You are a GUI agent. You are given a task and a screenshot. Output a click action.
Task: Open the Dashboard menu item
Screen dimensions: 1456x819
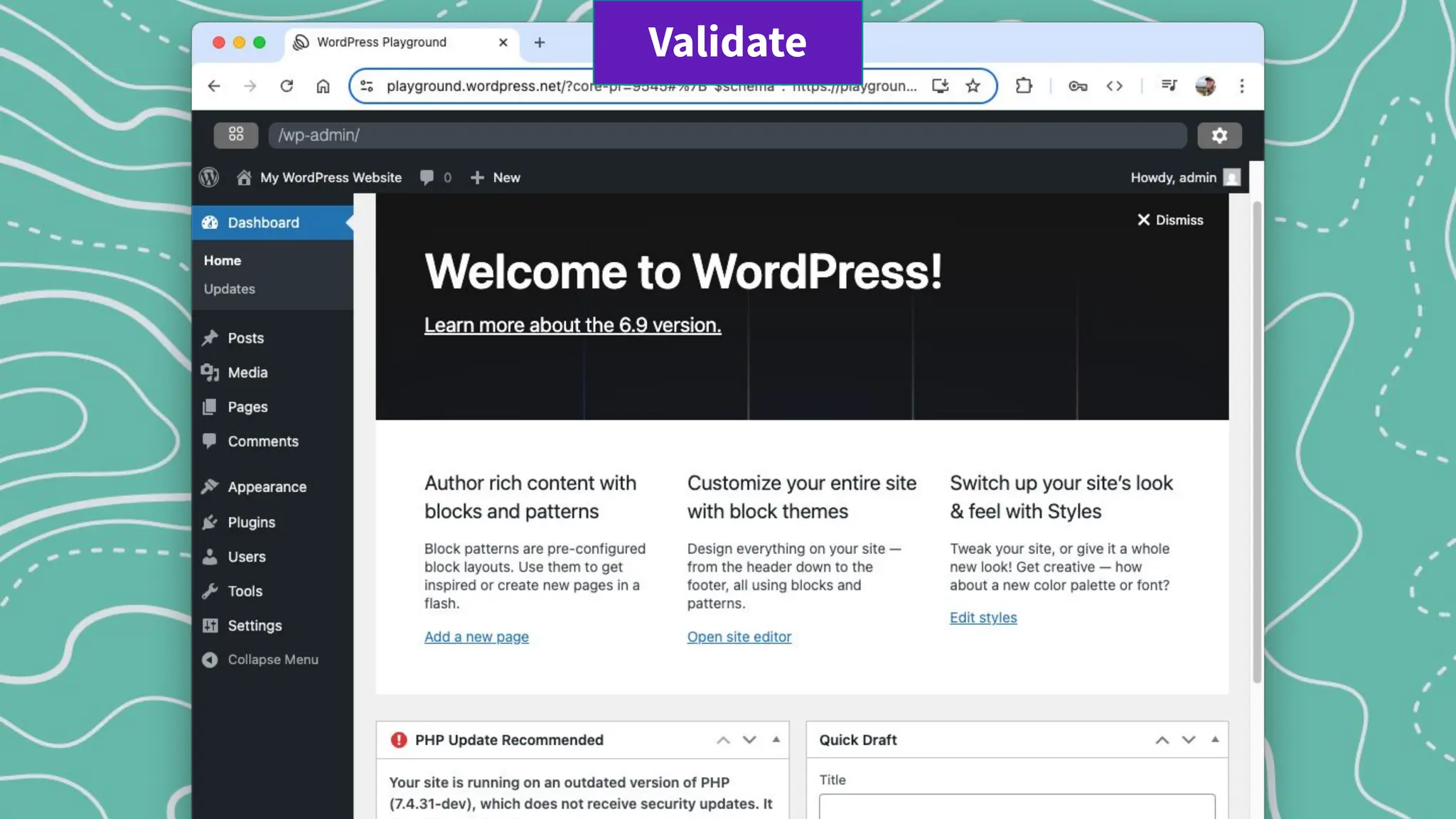point(272,223)
